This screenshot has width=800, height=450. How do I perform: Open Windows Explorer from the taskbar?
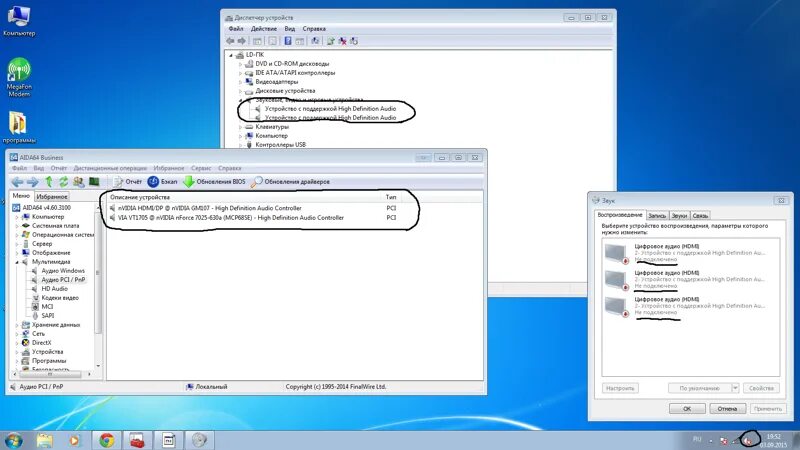pyautogui.click(x=44, y=440)
